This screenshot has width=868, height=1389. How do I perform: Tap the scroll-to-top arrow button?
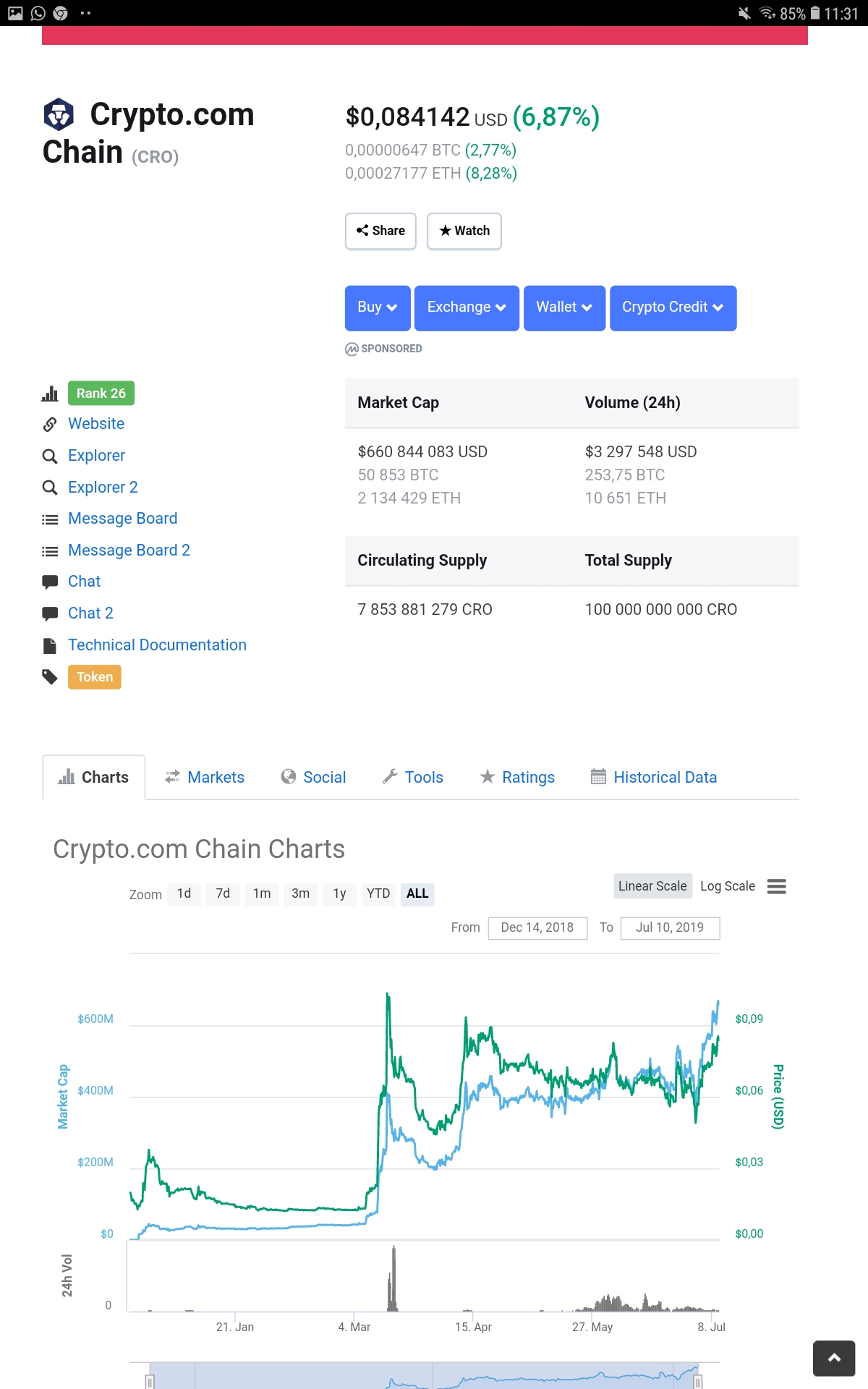[834, 1358]
